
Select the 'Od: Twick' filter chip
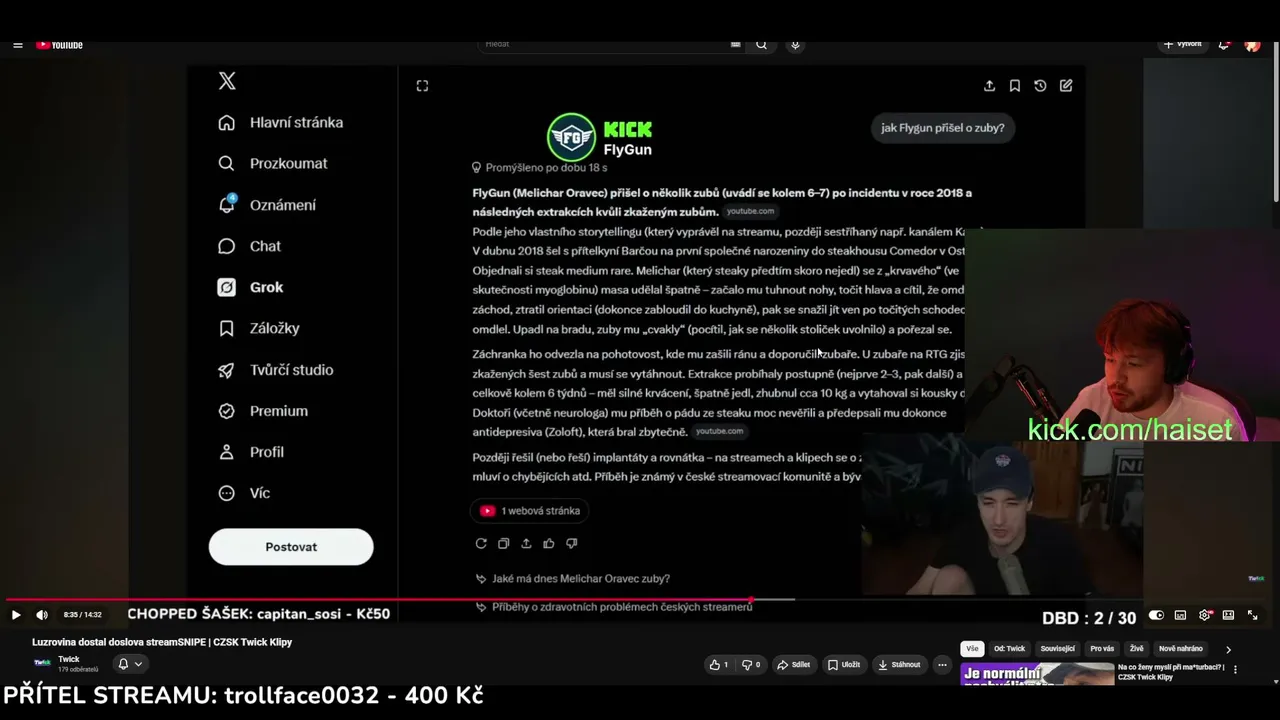(x=1009, y=649)
